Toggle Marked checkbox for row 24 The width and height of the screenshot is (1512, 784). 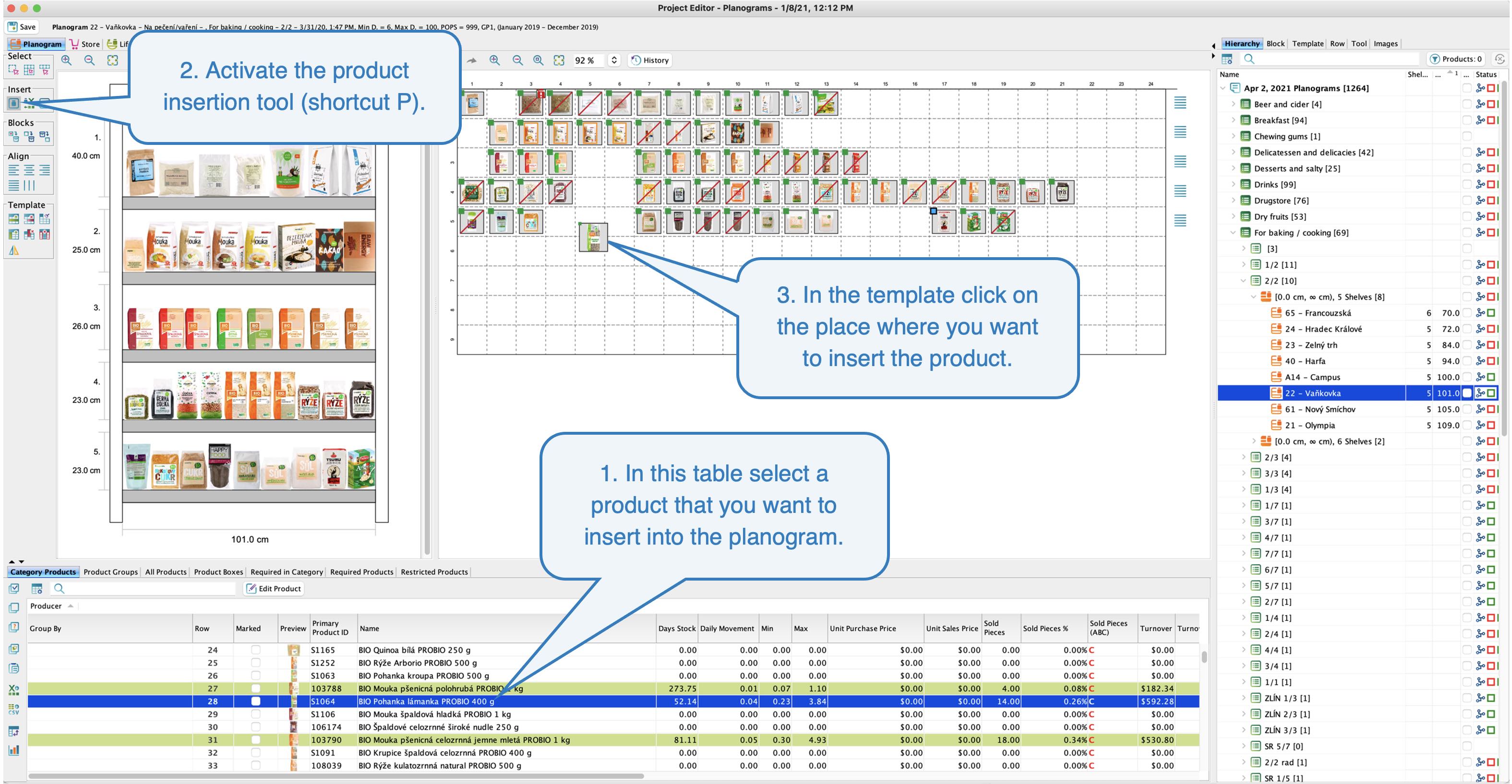click(x=255, y=650)
